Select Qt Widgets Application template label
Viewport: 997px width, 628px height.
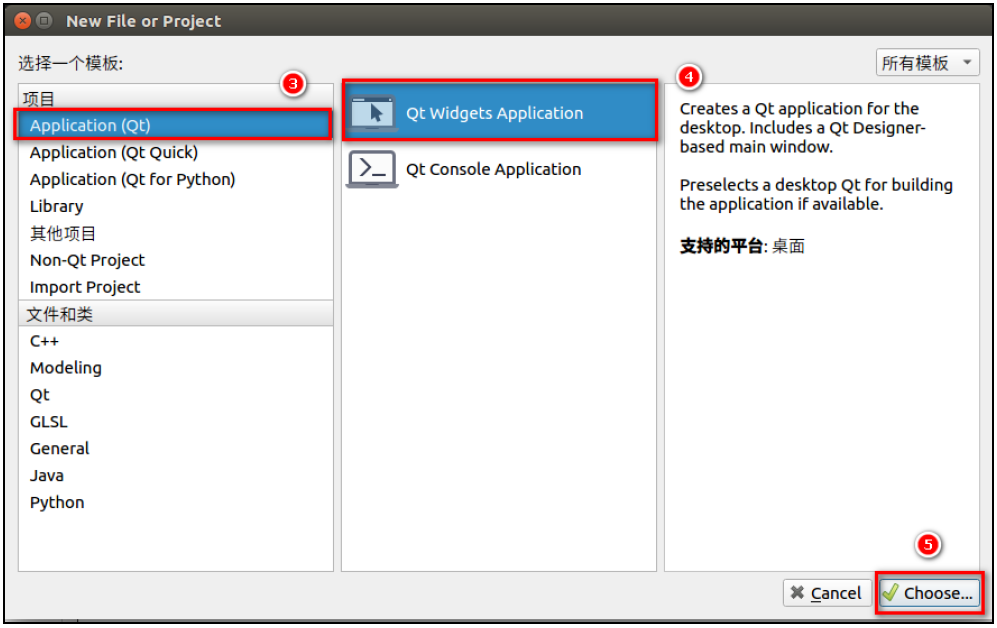(494, 113)
